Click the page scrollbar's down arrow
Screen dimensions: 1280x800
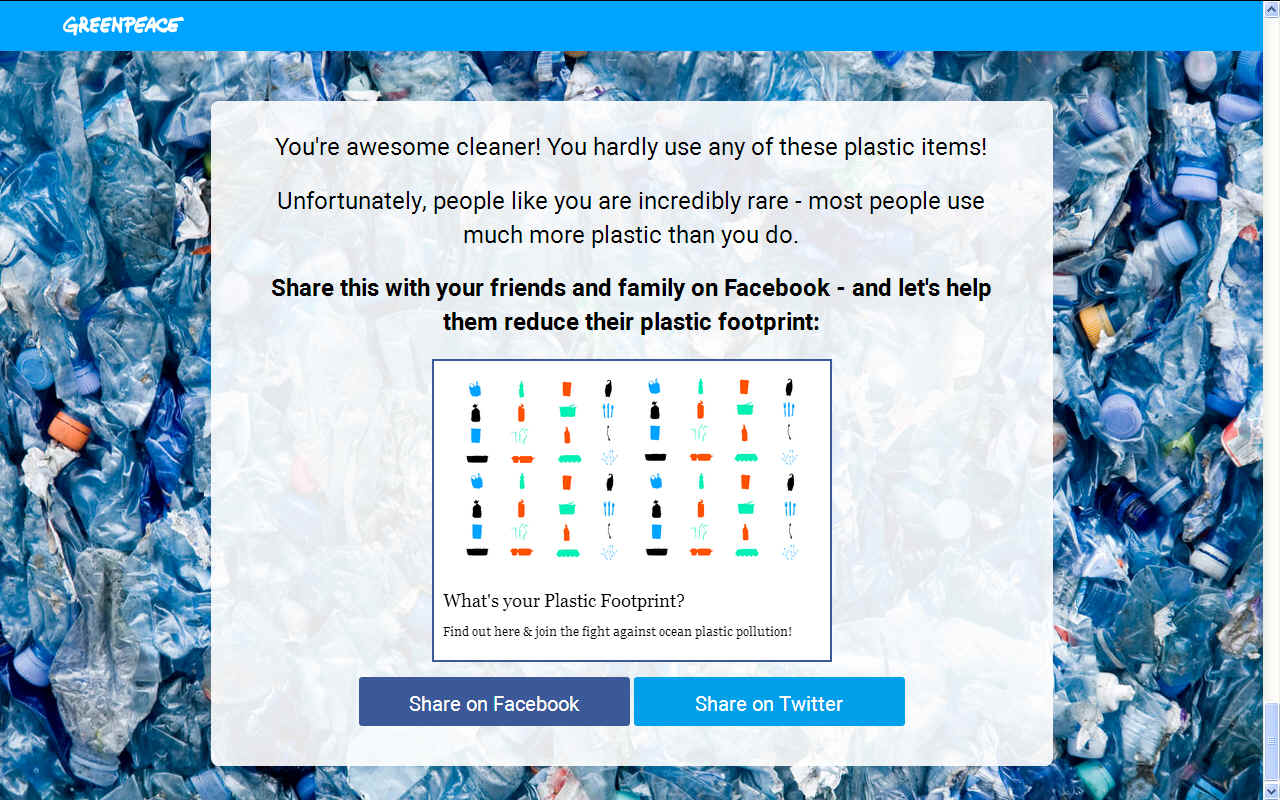click(1271, 791)
